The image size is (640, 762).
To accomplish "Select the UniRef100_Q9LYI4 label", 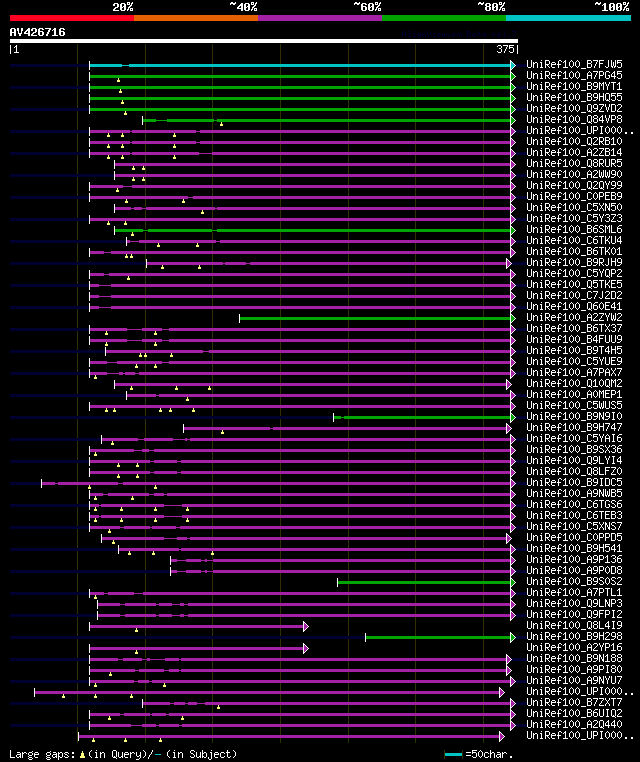I will point(574,460).
